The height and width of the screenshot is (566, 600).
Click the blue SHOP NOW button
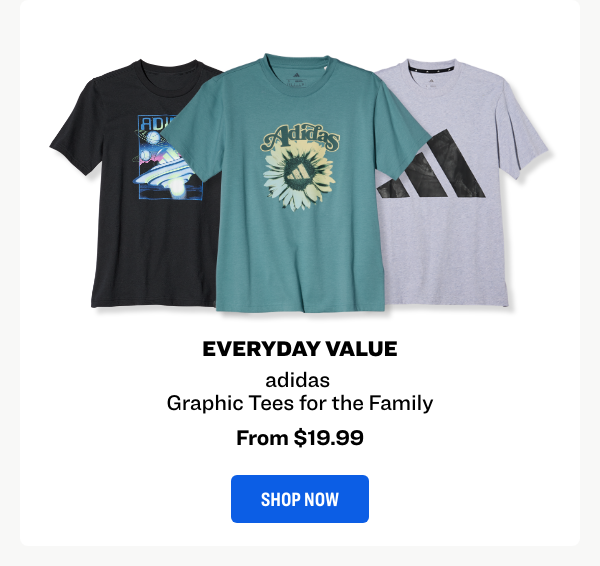(300, 499)
